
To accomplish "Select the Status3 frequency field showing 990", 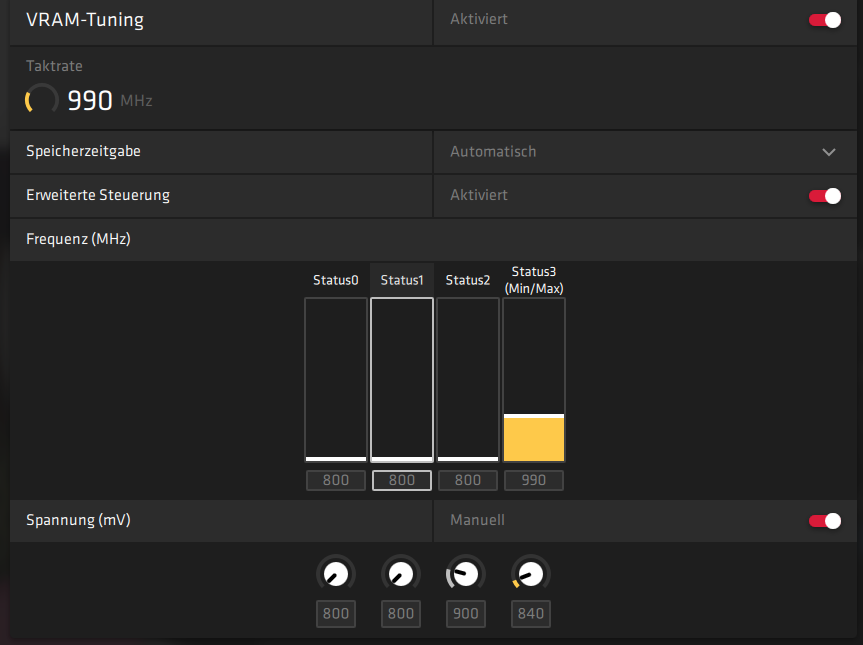I will (534, 480).
